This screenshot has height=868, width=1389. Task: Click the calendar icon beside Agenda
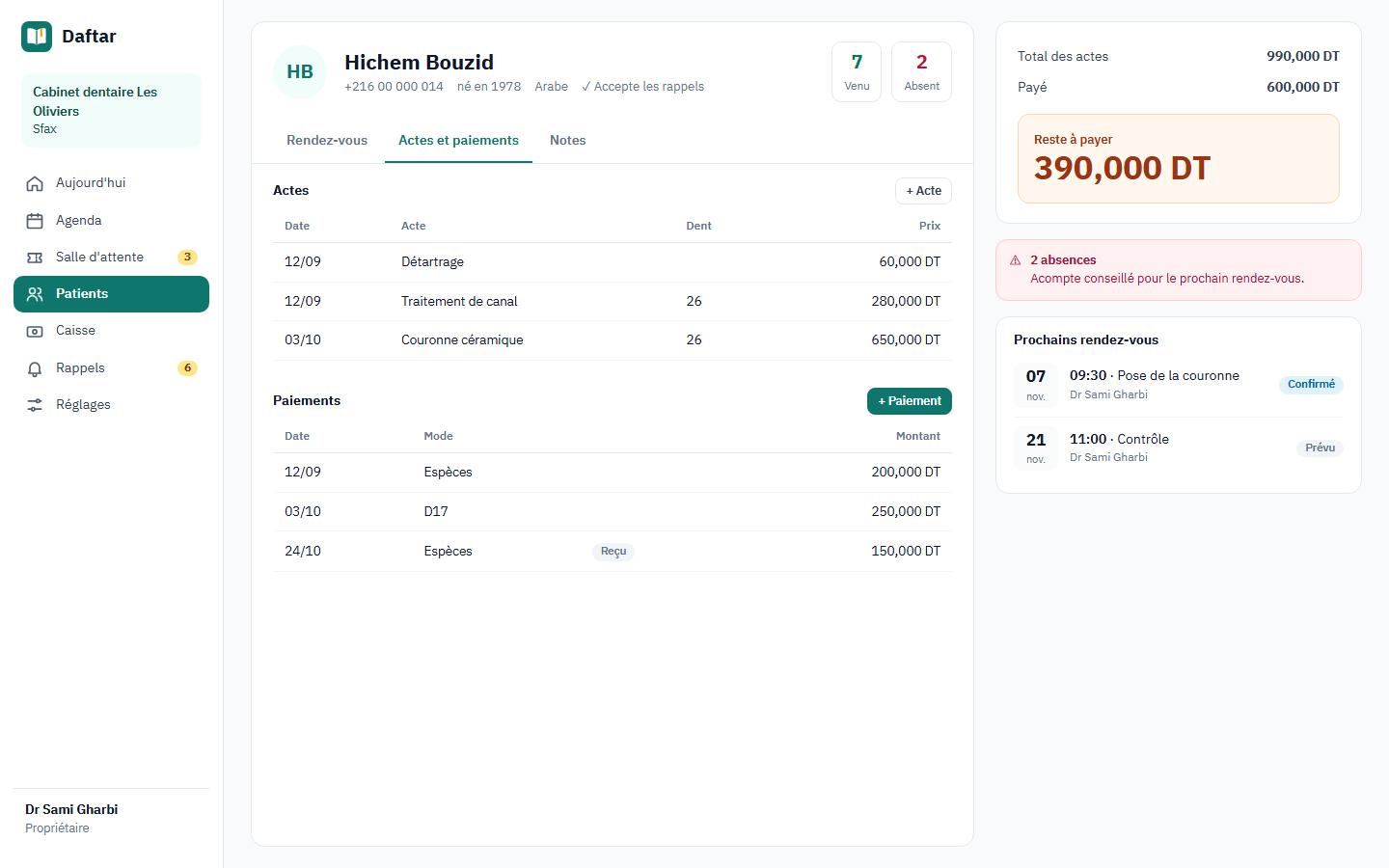[x=35, y=221]
